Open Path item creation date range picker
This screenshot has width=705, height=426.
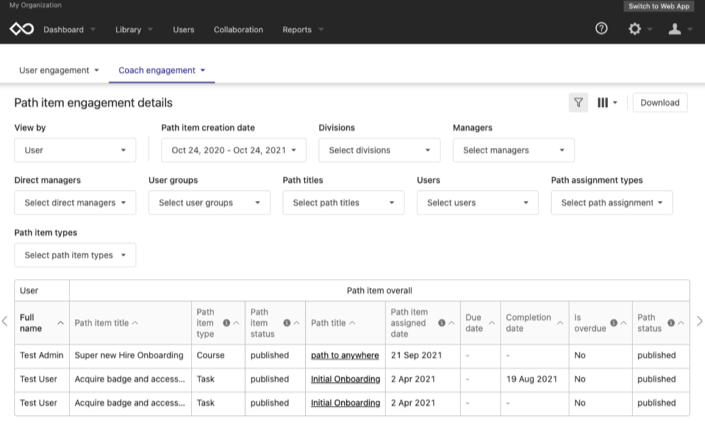tap(234, 150)
